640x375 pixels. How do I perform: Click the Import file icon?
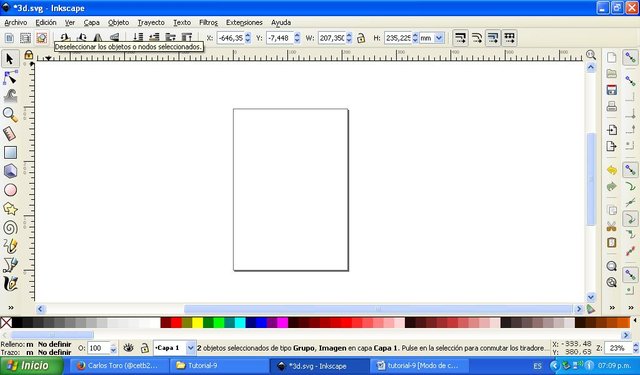[x=611, y=130]
